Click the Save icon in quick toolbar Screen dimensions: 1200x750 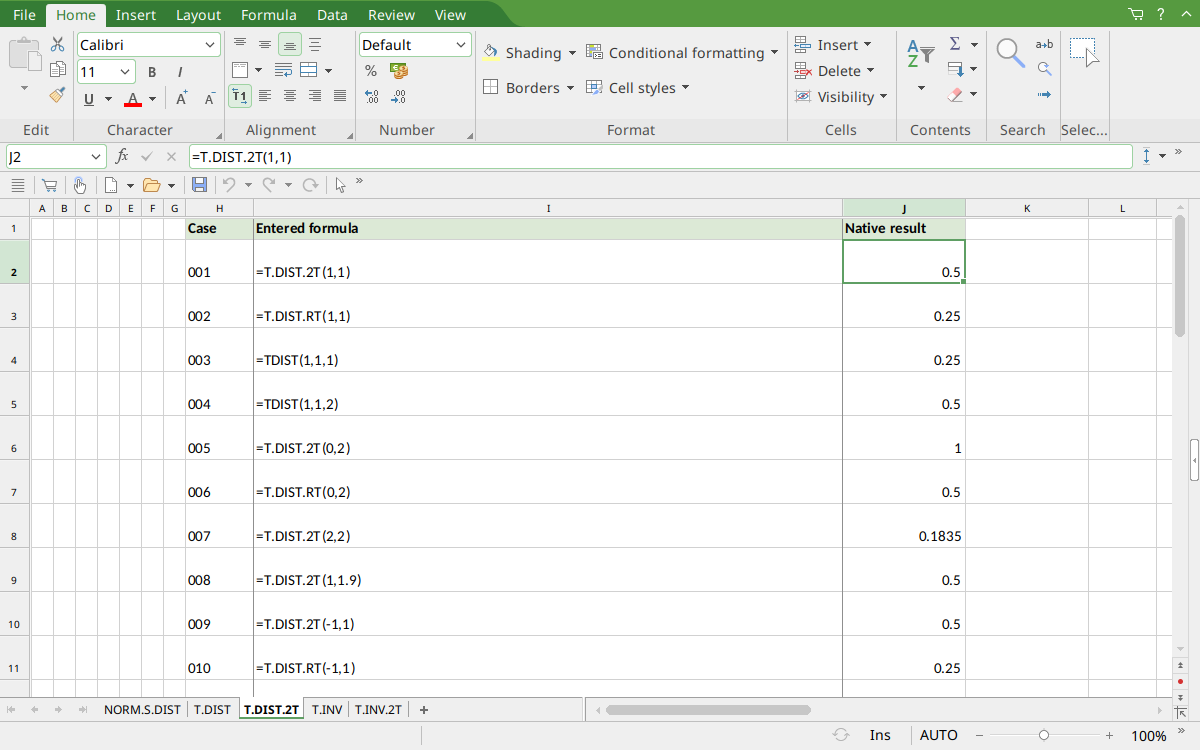199,185
